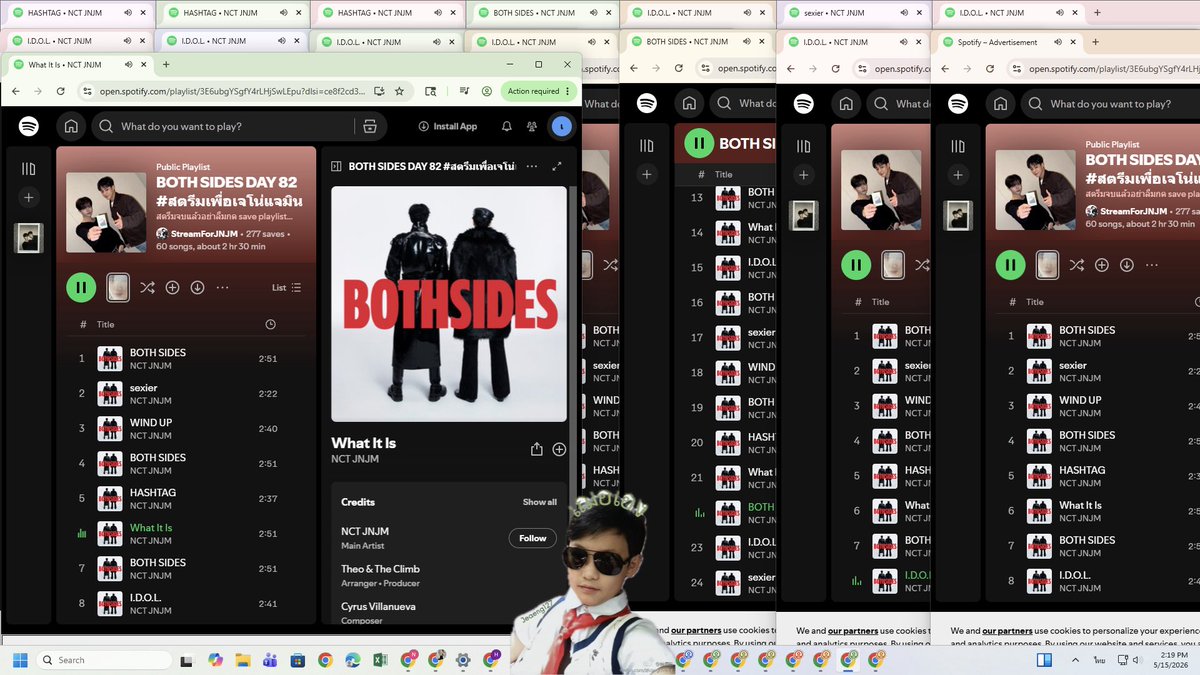View site information in the front address bar
Viewport: 1200px width, 675px height.
tap(86, 90)
